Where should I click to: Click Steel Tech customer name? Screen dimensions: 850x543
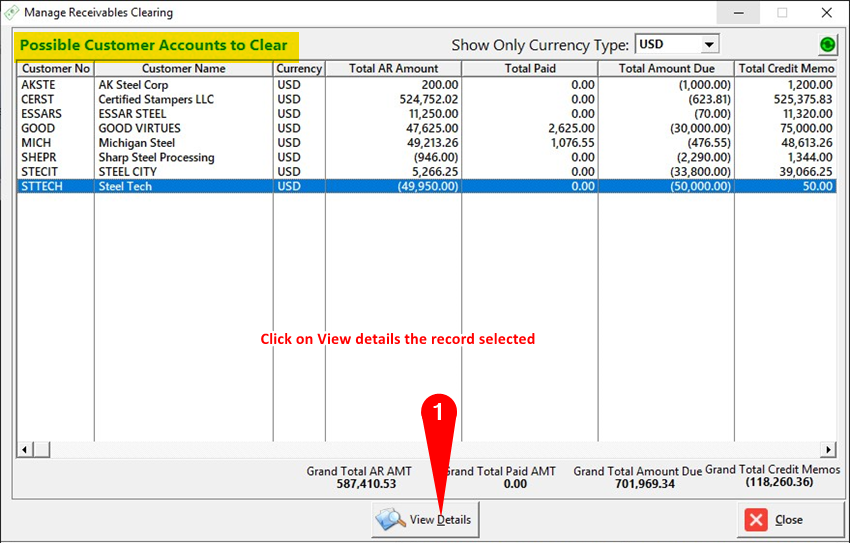coord(125,186)
